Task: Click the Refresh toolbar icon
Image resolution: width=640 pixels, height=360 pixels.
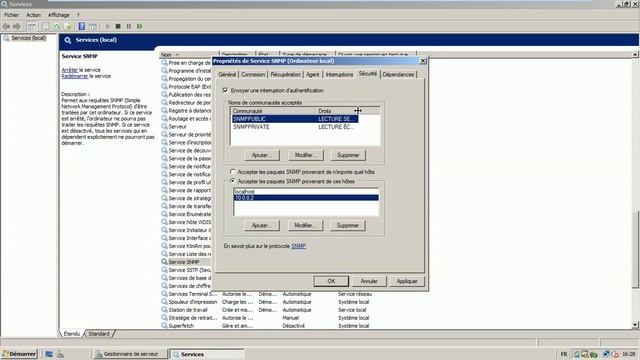Action: (x=57, y=27)
